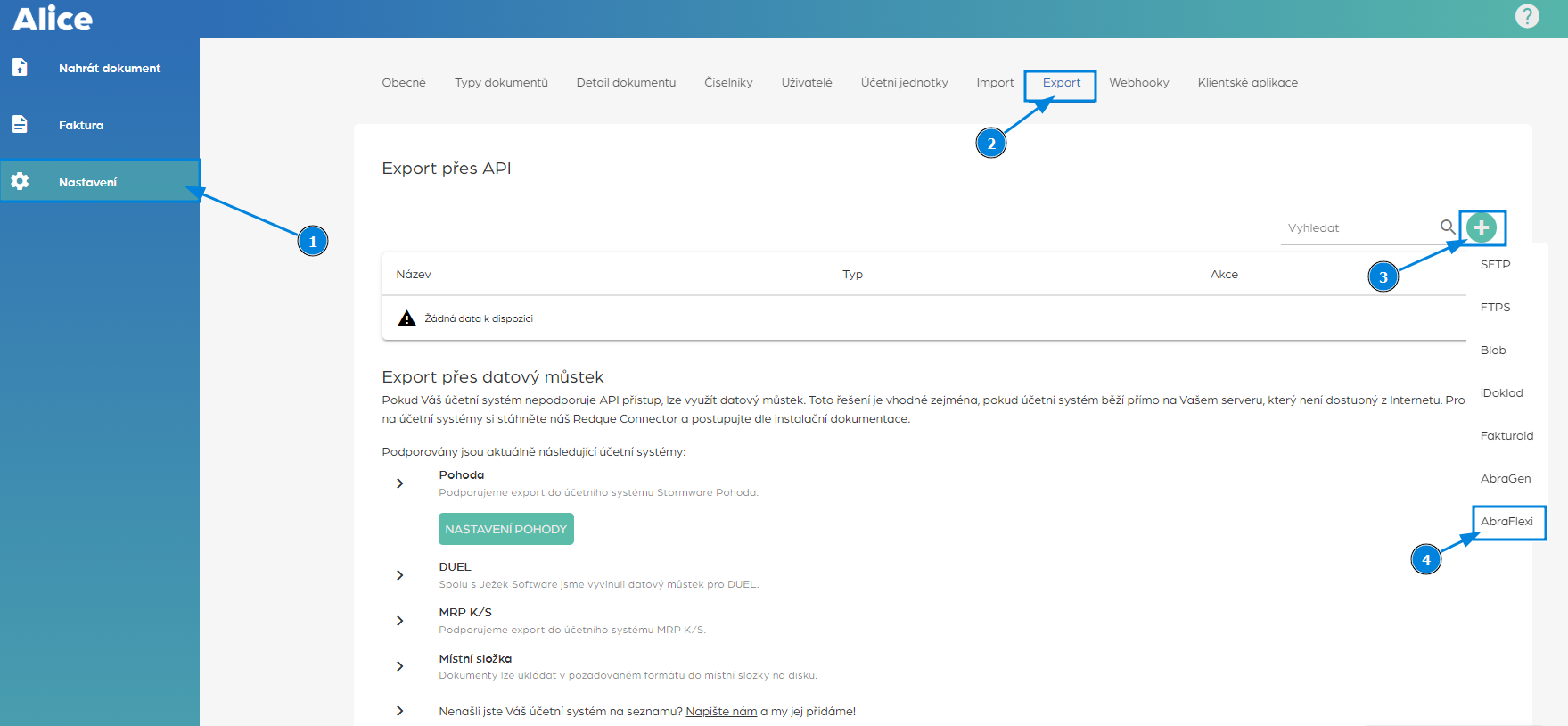Expand the MRP K/S section chevron

(x=399, y=621)
